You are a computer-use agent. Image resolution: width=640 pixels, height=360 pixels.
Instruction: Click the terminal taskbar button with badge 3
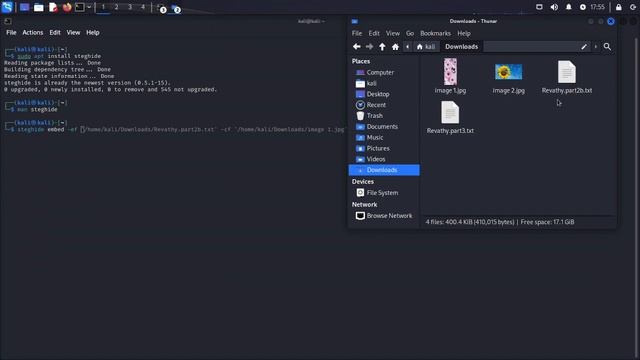[162, 8]
